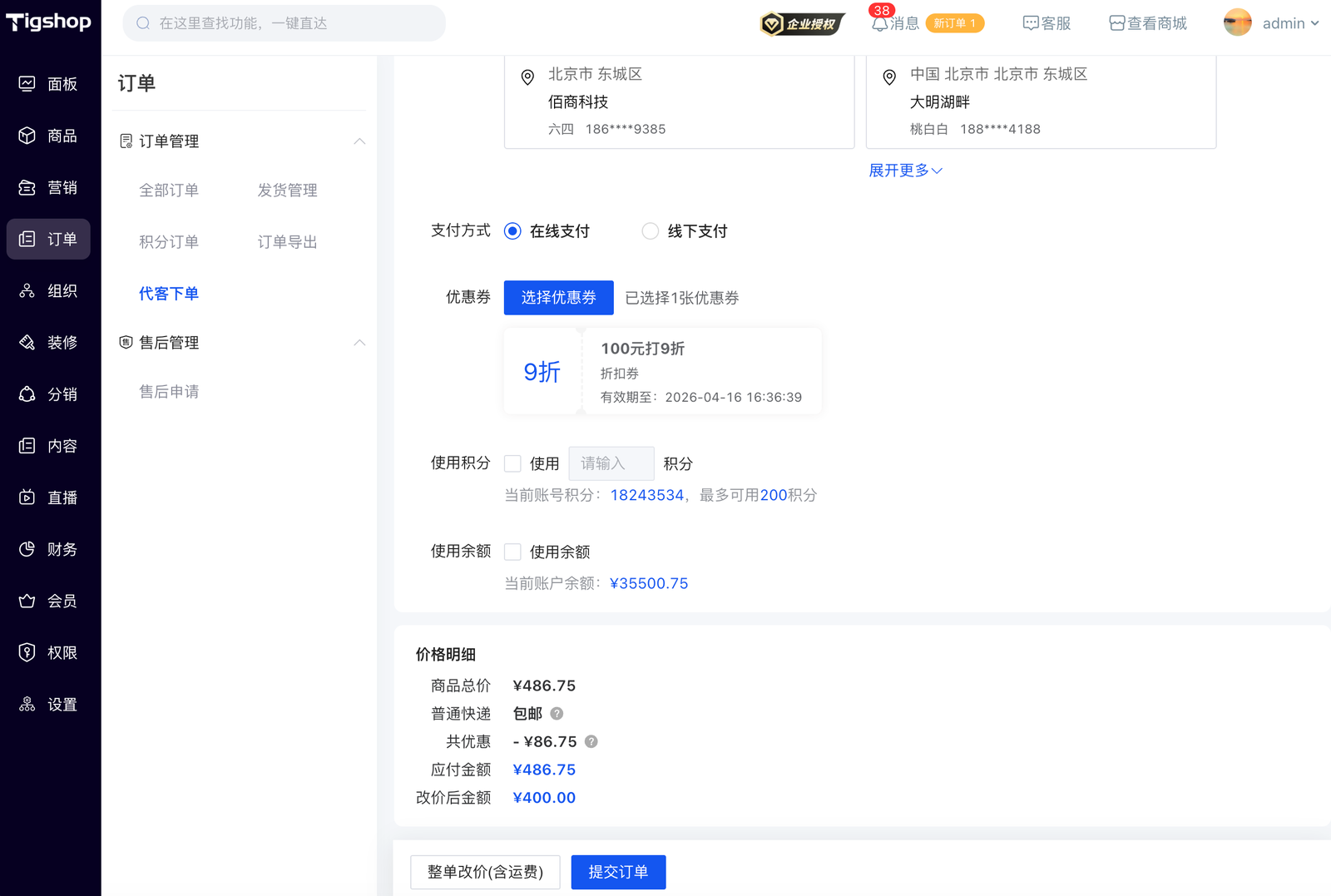This screenshot has height=896, width=1331.
Task: Select the 9折 discount coupon card
Action: [x=662, y=371]
